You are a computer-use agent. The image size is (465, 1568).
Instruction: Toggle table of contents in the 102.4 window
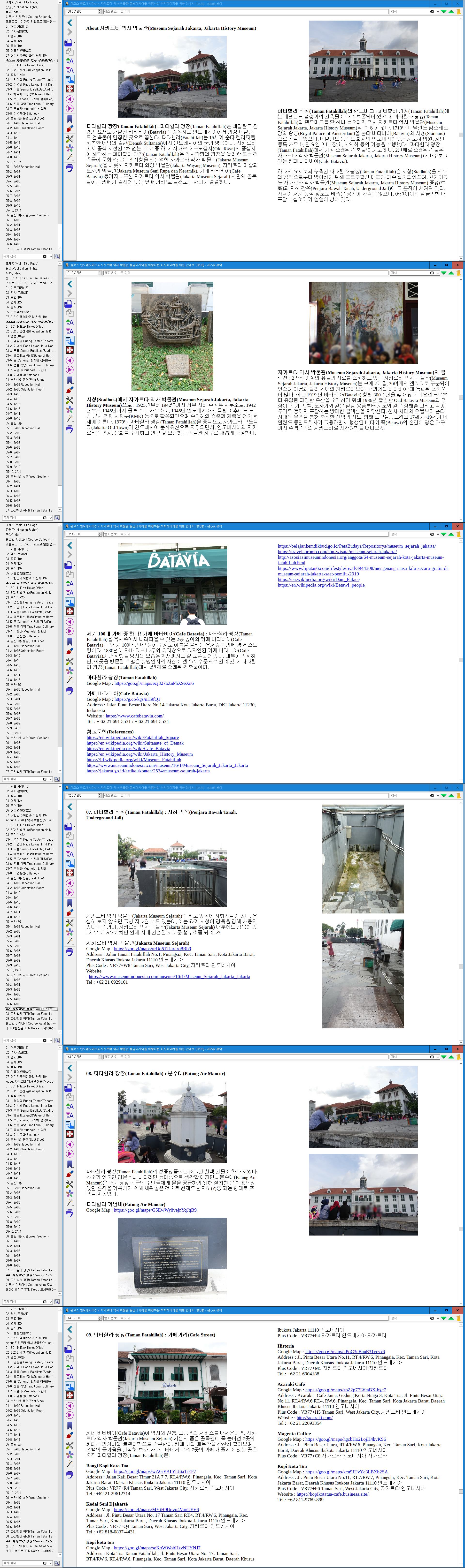coord(70,602)
